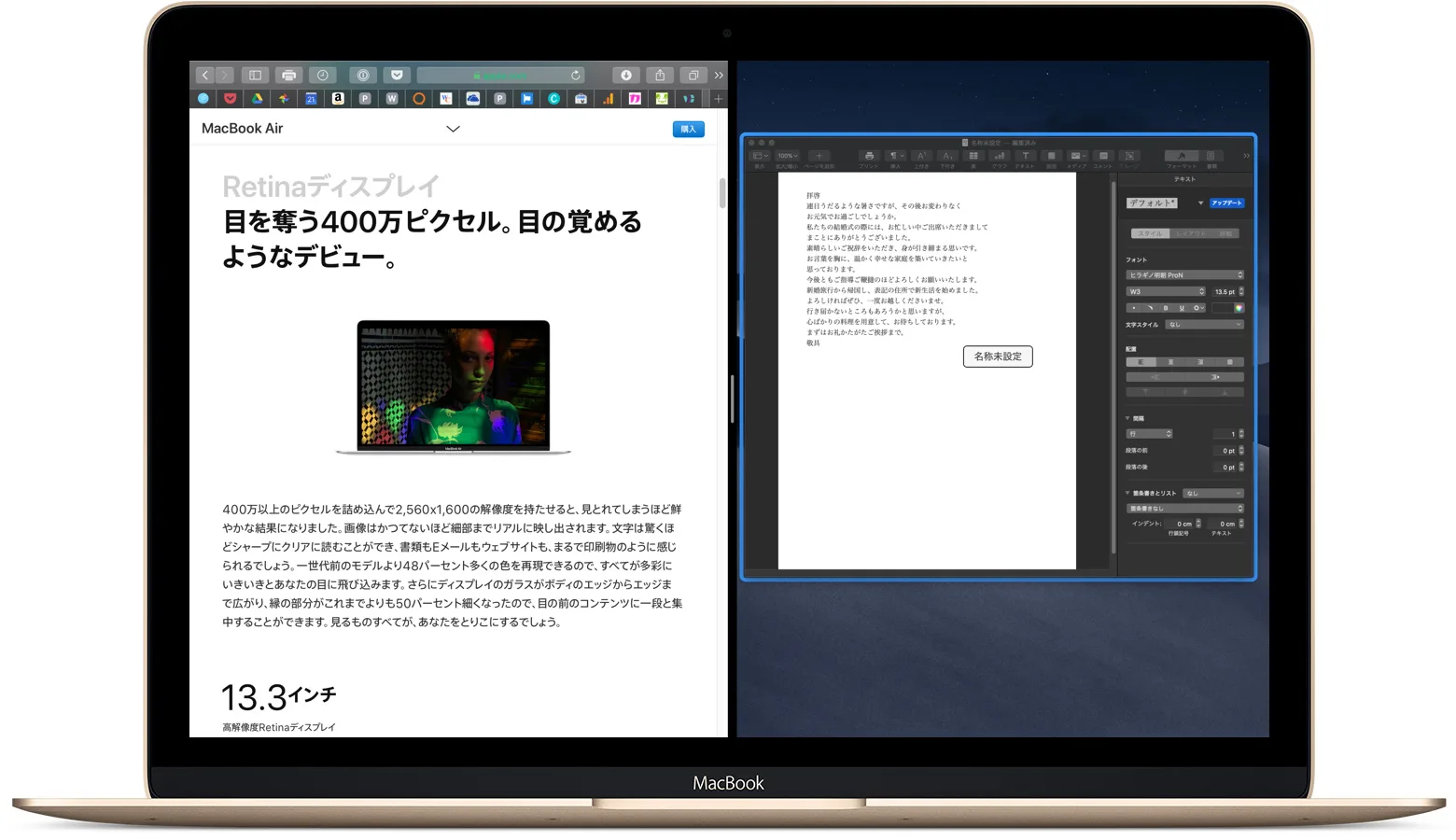
Task: Switch to the レイアウト tab in inspector
Action: tap(1190, 233)
